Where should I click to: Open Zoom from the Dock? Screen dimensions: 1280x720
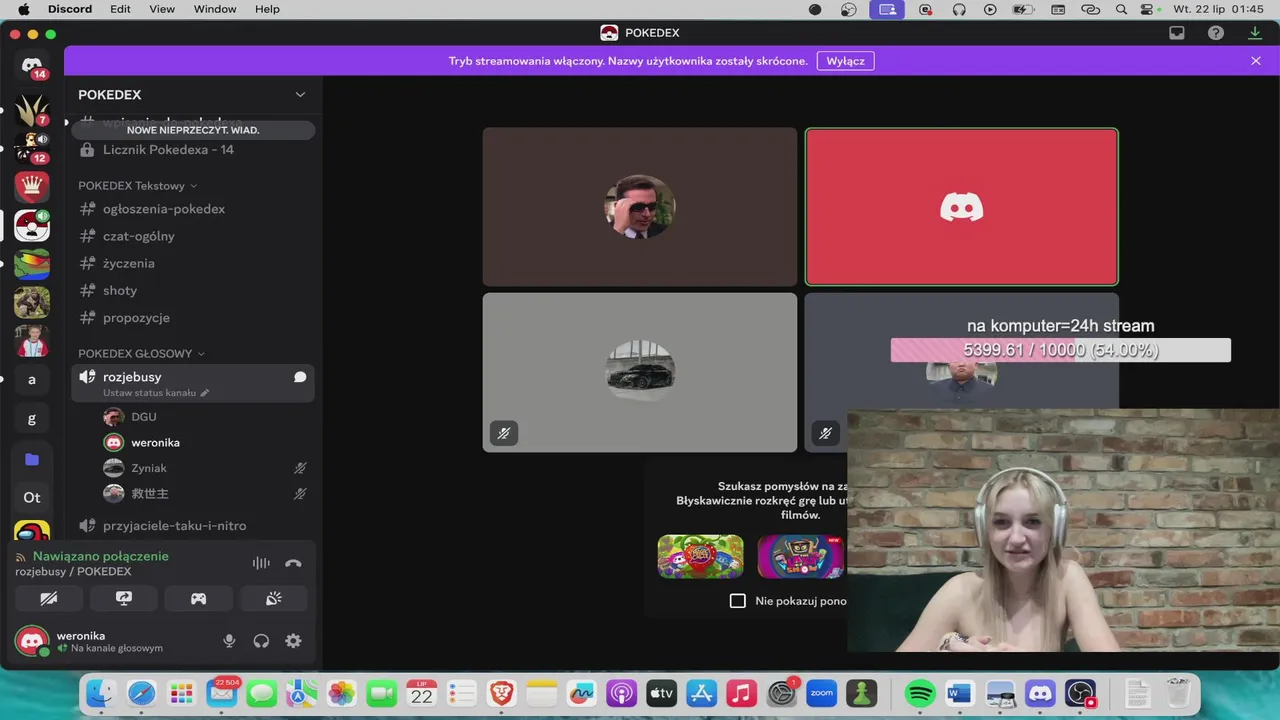[x=822, y=693]
